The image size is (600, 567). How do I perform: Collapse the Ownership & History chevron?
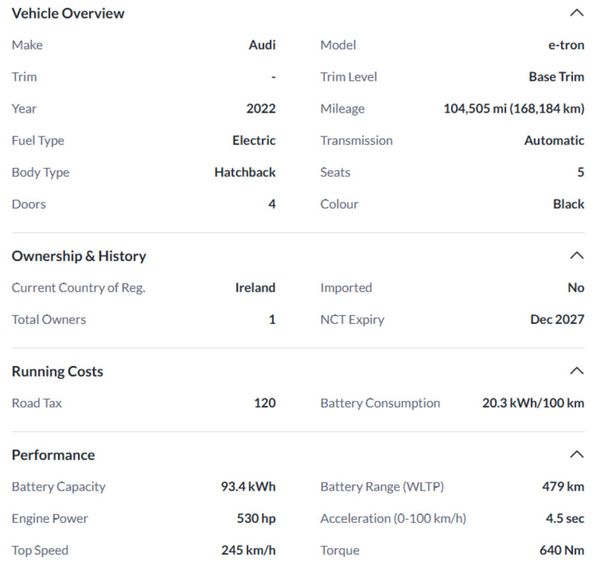(576, 255)
